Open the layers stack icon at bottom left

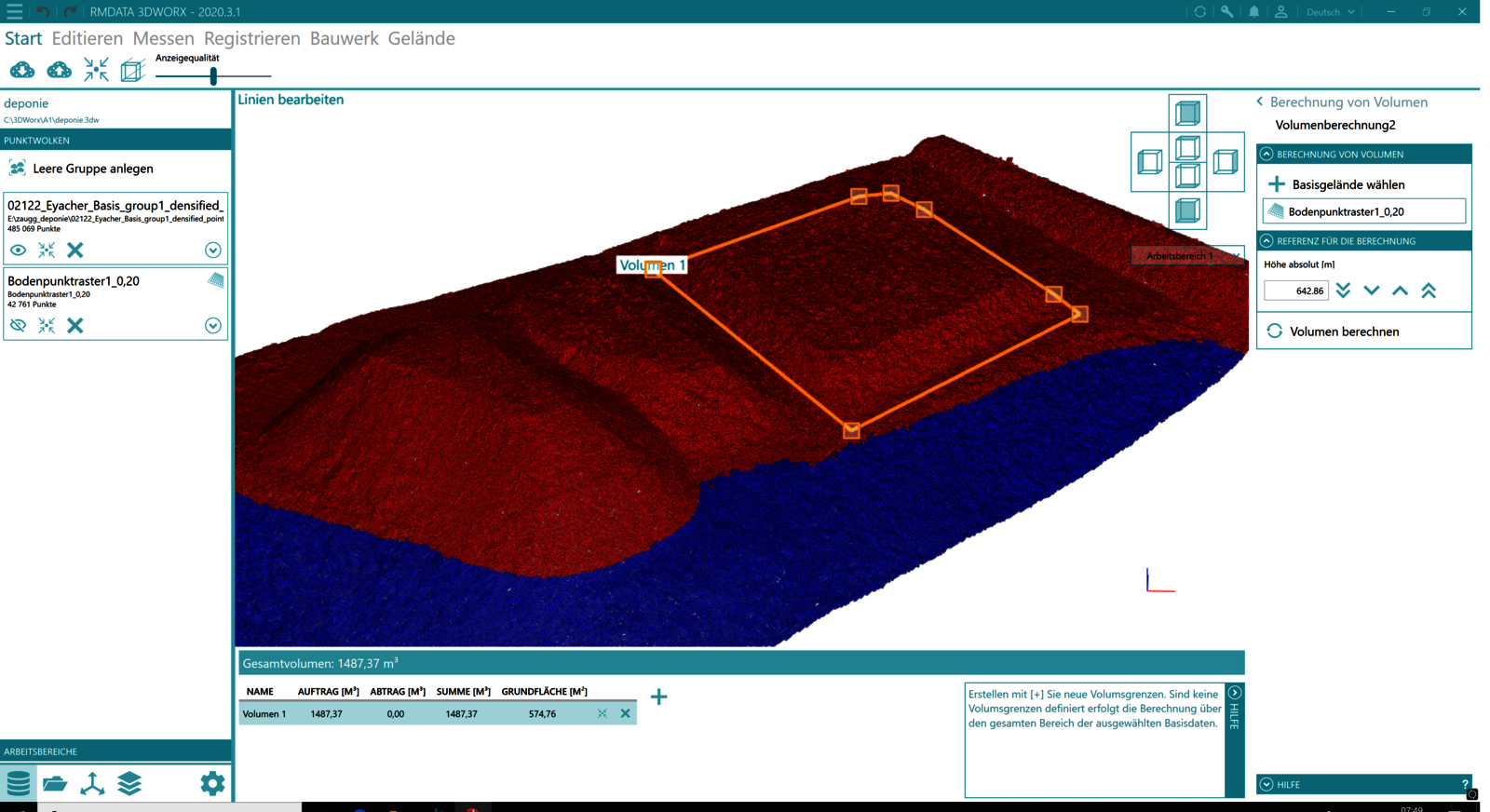[129, 783]
